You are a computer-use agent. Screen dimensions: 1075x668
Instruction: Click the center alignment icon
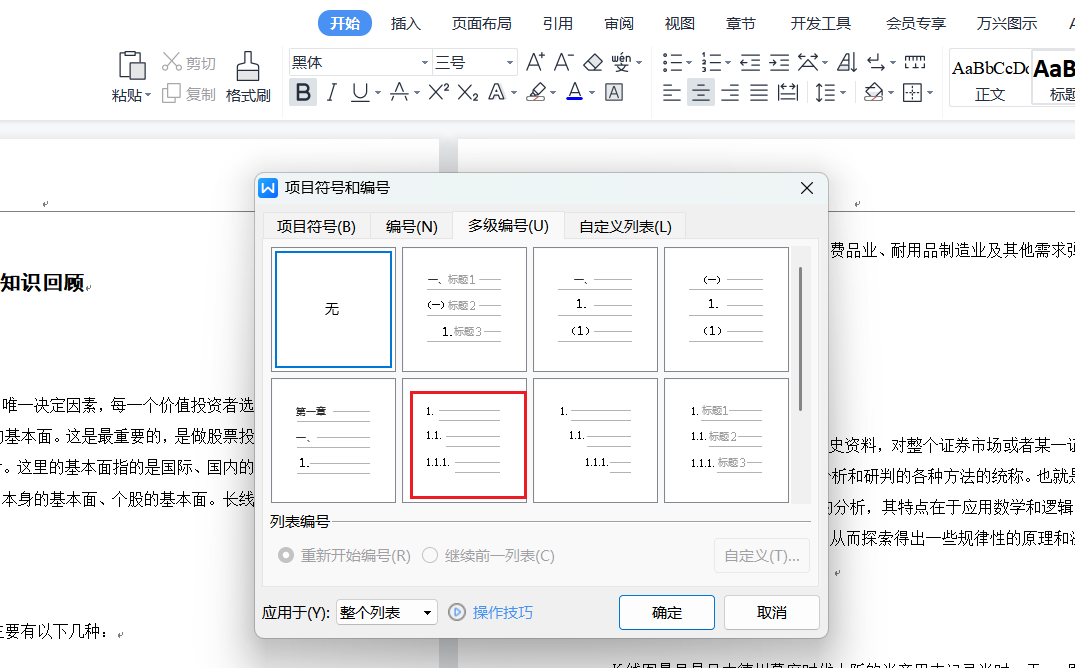click(701, 92)
